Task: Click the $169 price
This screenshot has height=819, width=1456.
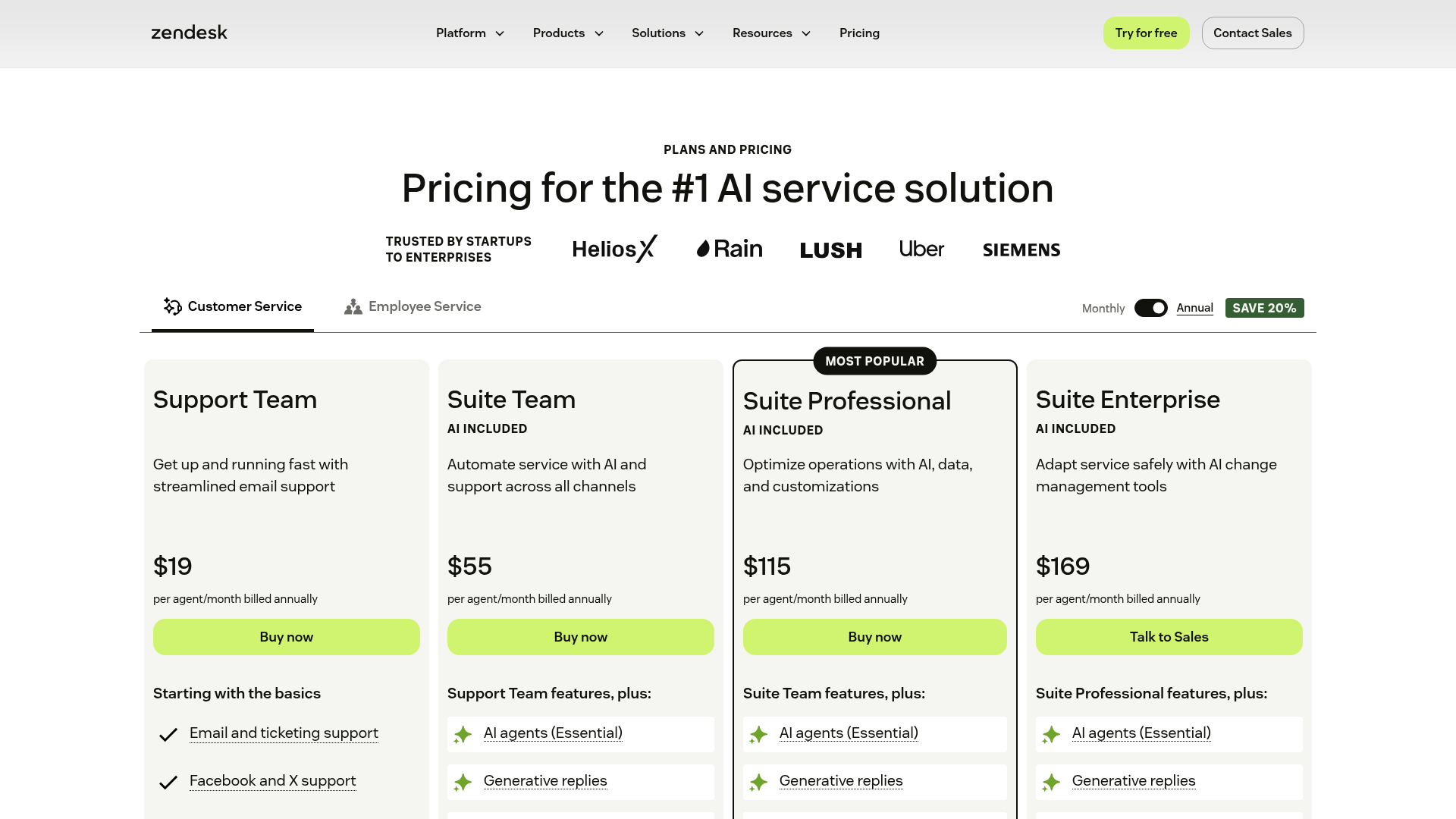Action: pos(1062,566)
